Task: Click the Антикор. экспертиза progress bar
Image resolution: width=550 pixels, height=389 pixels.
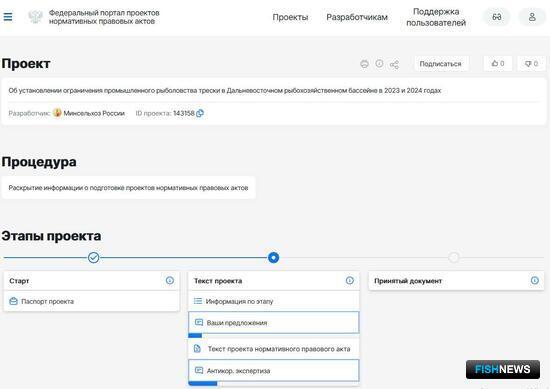Action: [x=203, y=383]
